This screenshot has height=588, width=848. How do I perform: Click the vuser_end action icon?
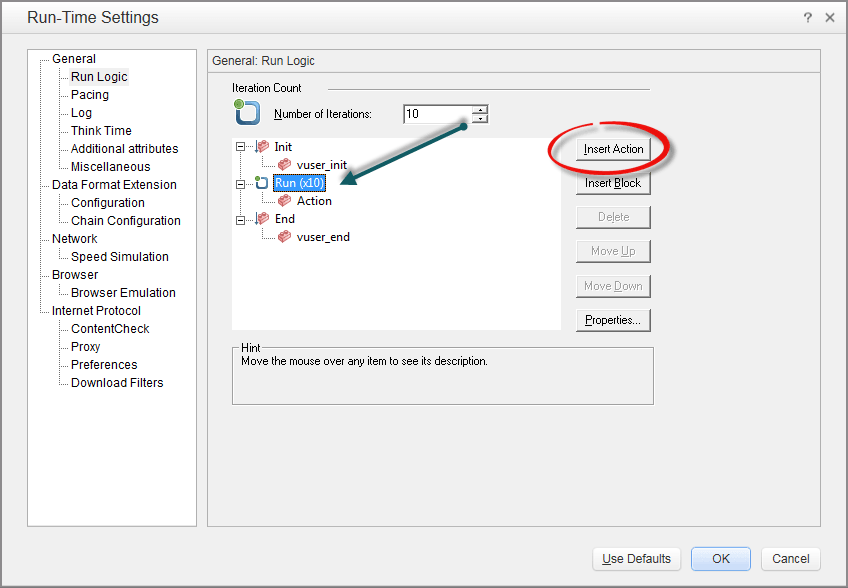284,237
